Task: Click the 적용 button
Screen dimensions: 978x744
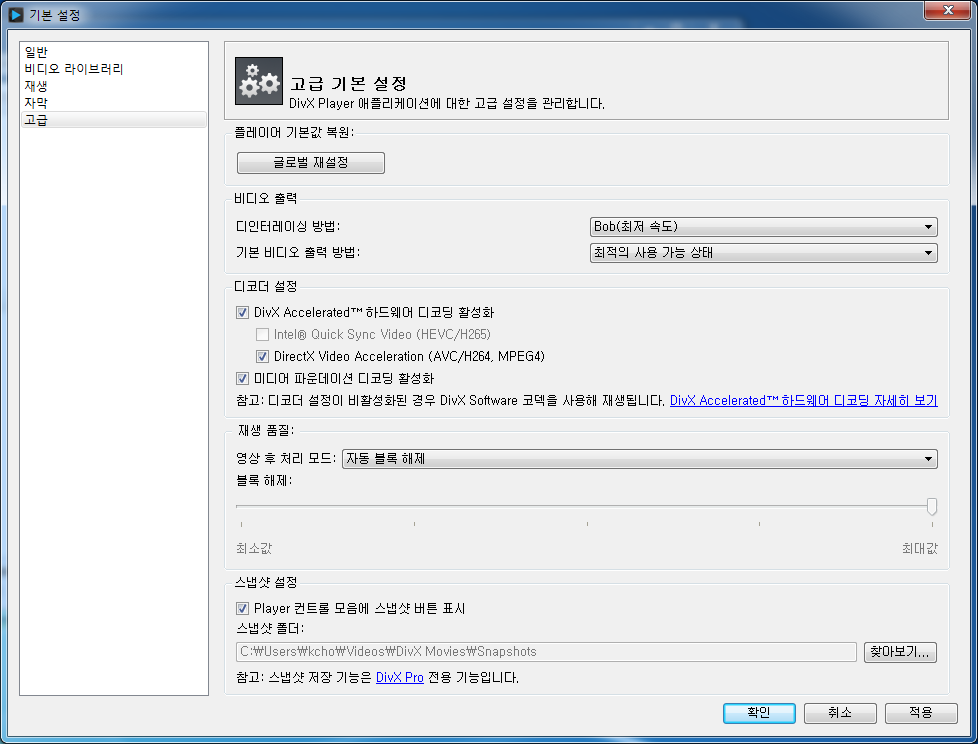Action: point(921,713)
